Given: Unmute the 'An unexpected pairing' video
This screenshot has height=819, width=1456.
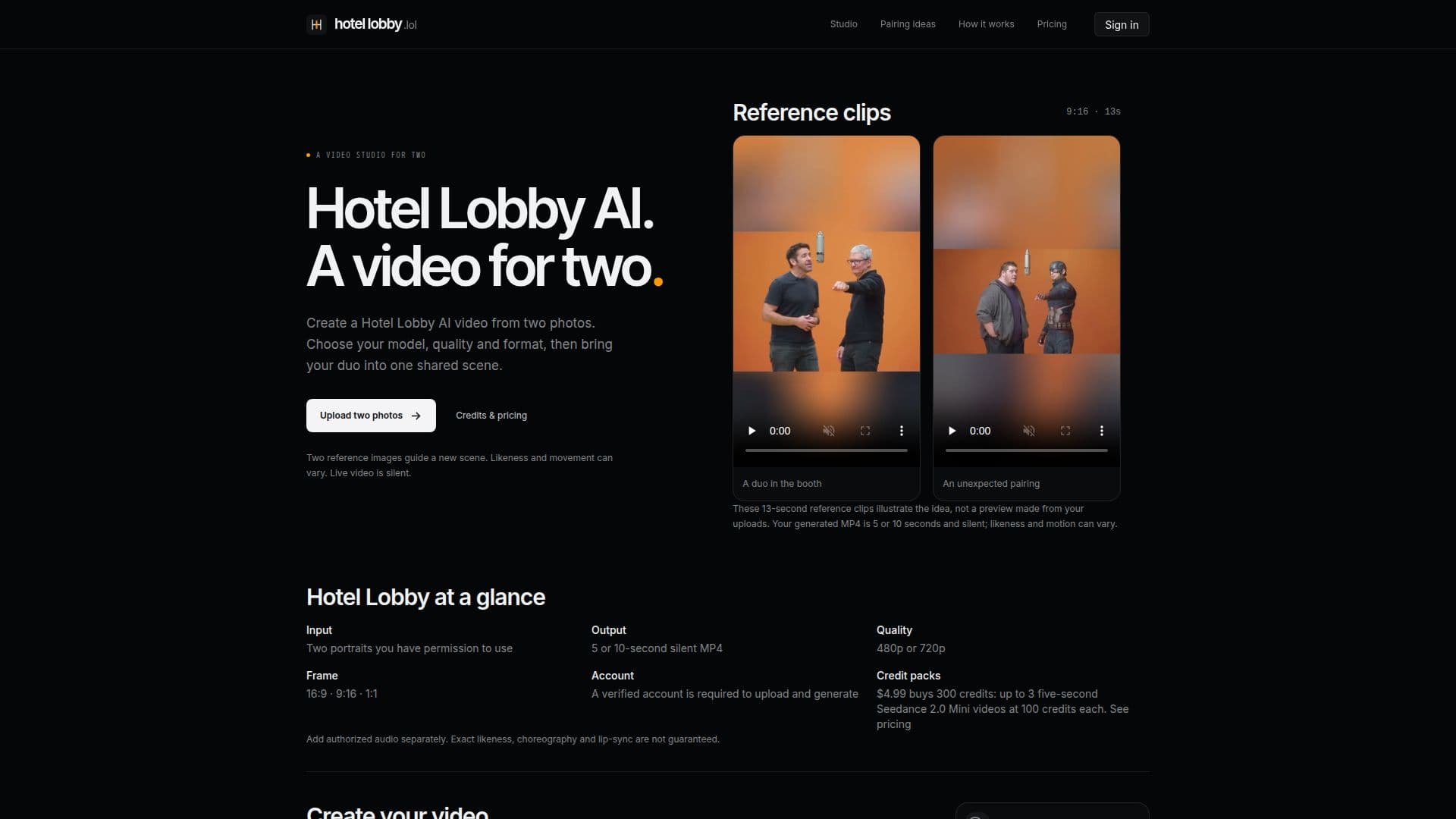Looking at the screenshot, I should pos(1029,431).
